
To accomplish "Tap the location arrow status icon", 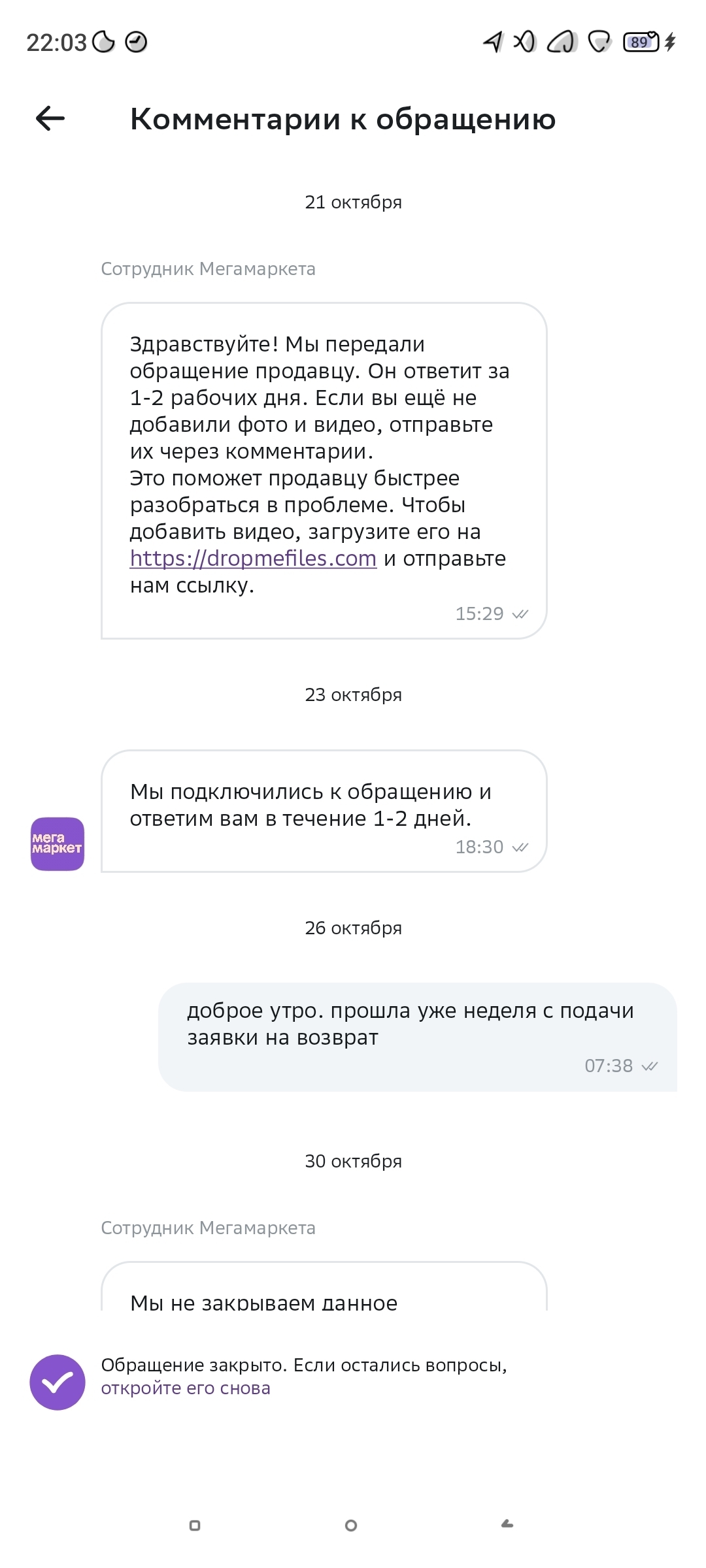I will click(x=494, y=42).
